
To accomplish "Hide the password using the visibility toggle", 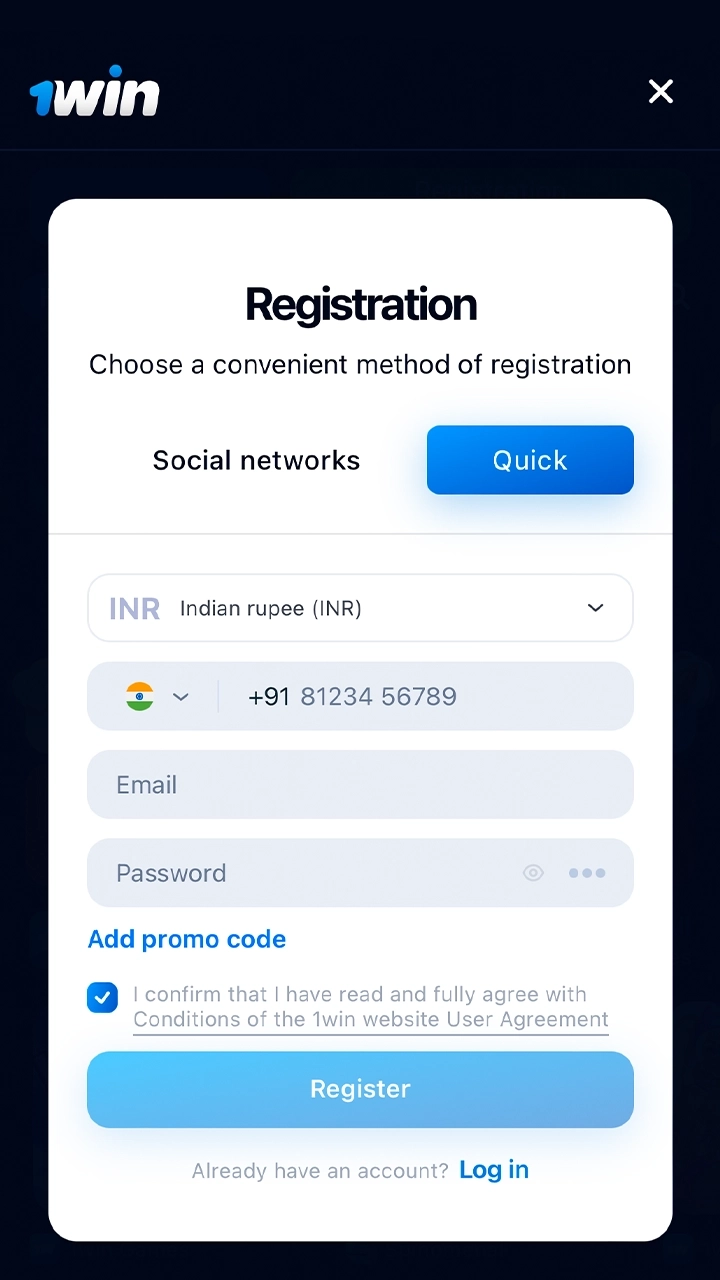I will (x=533, y=873).
